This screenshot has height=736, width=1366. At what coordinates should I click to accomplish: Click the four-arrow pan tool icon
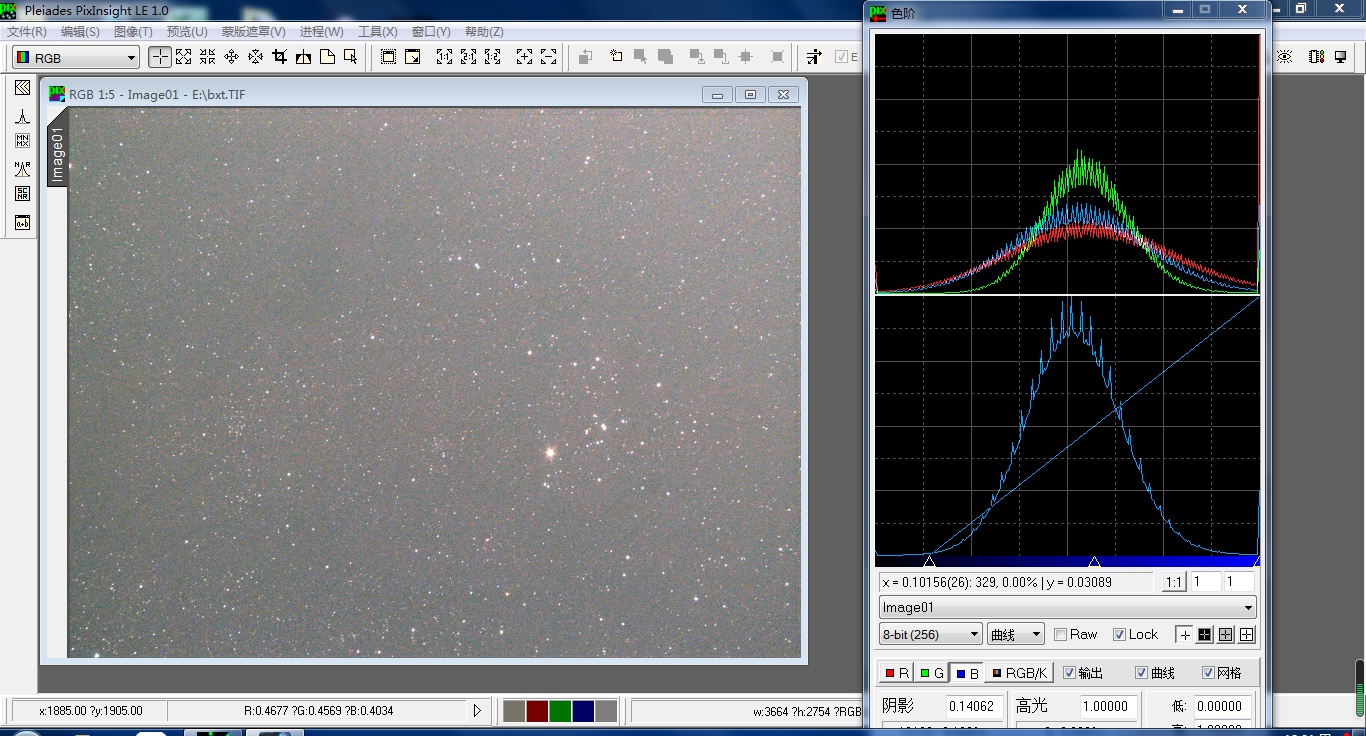[x=232, y=57]
